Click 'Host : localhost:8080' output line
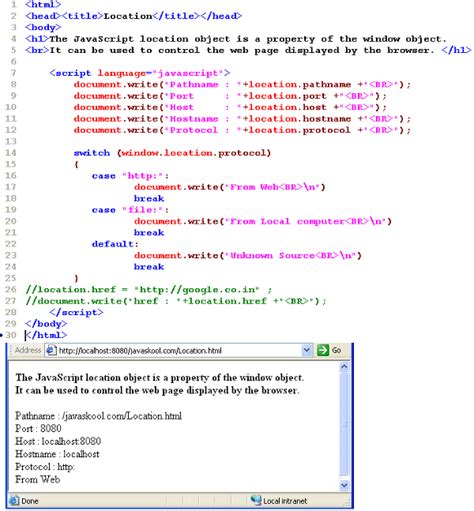 pyautogui.click(x=58, y=441)
